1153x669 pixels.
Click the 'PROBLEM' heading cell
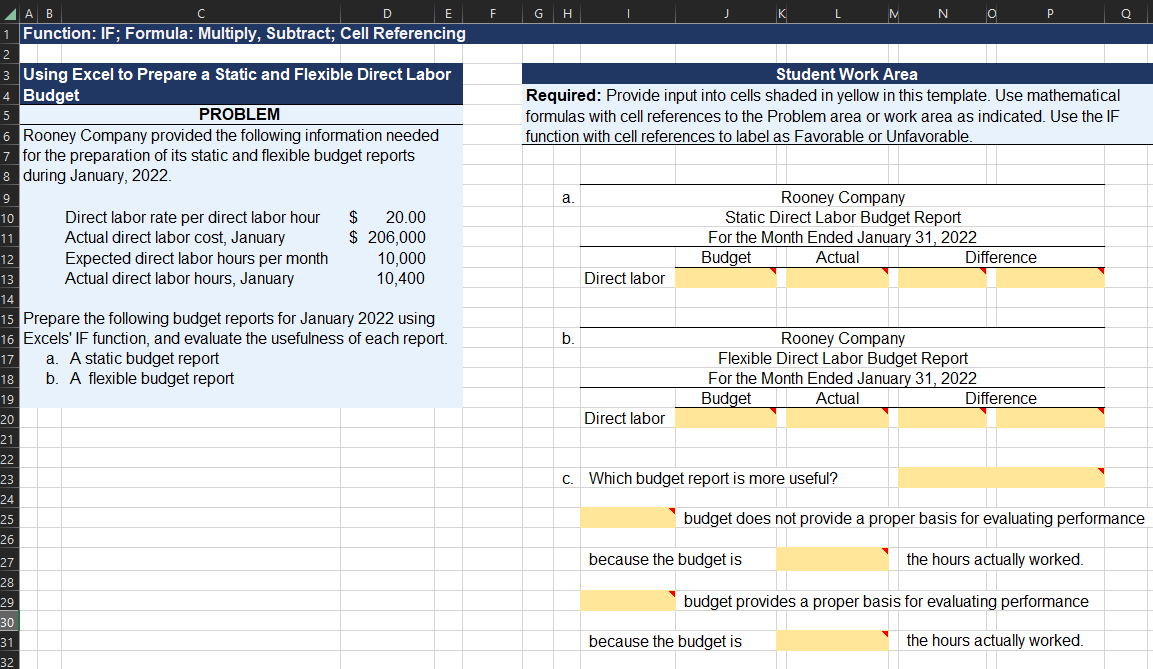[240, 114]
